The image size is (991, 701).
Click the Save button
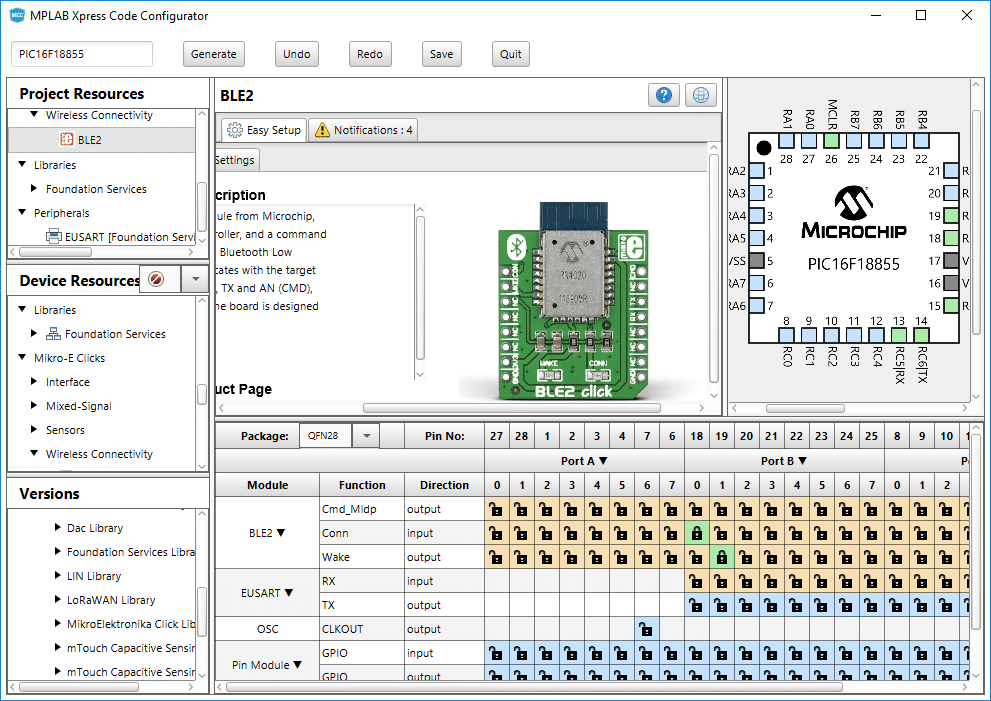click(441, 54)
